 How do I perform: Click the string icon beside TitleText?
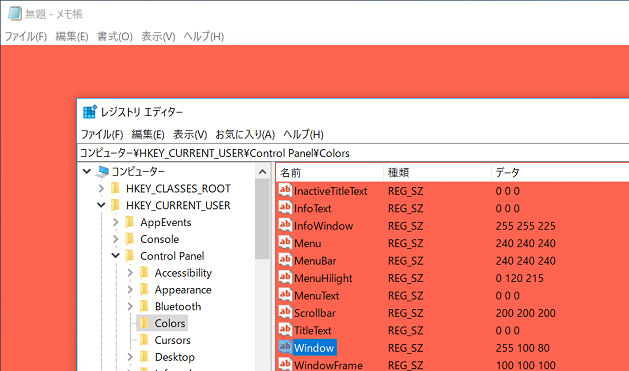click(285, 330)
